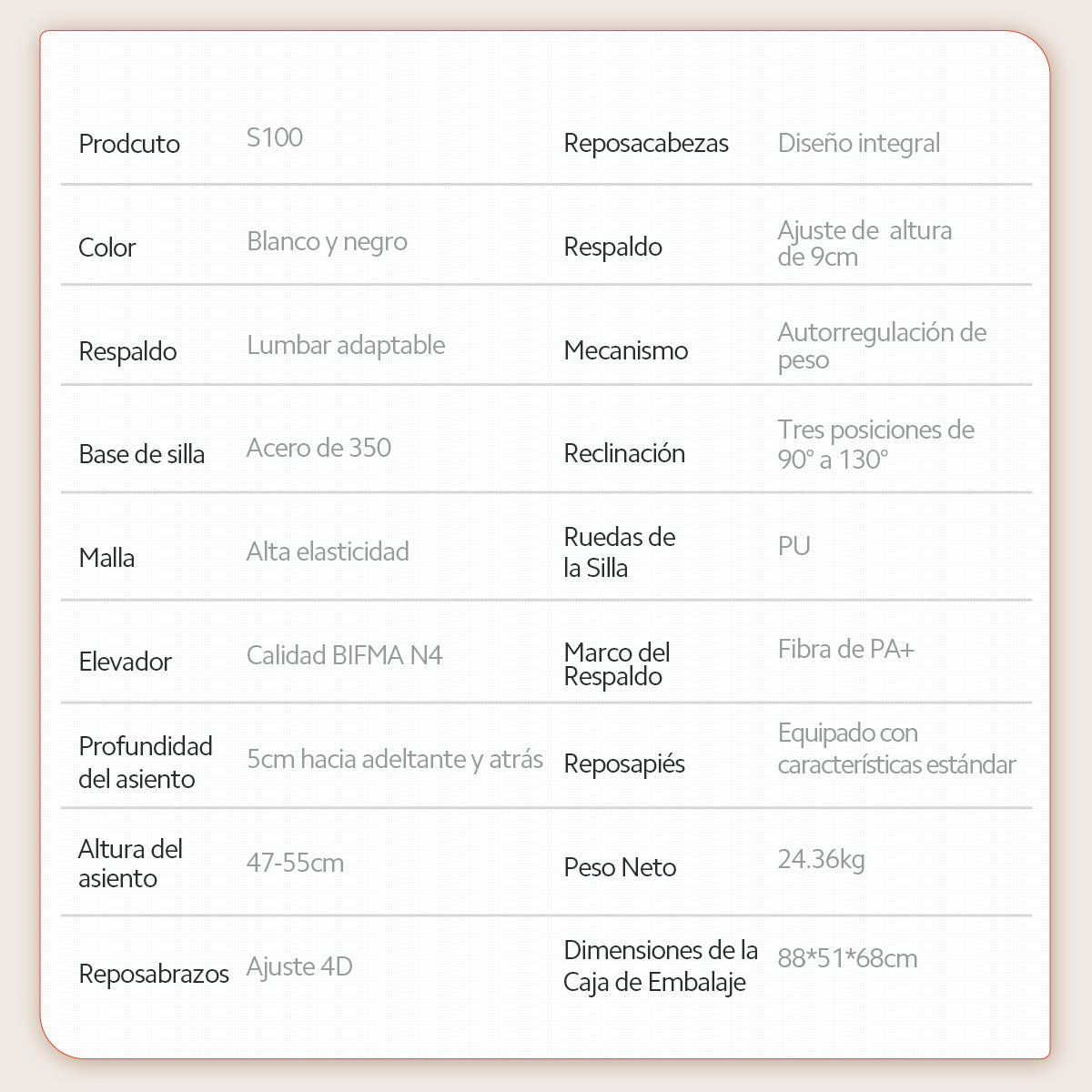Click the "Calidad BIFMA N4" text

(344, 655)
